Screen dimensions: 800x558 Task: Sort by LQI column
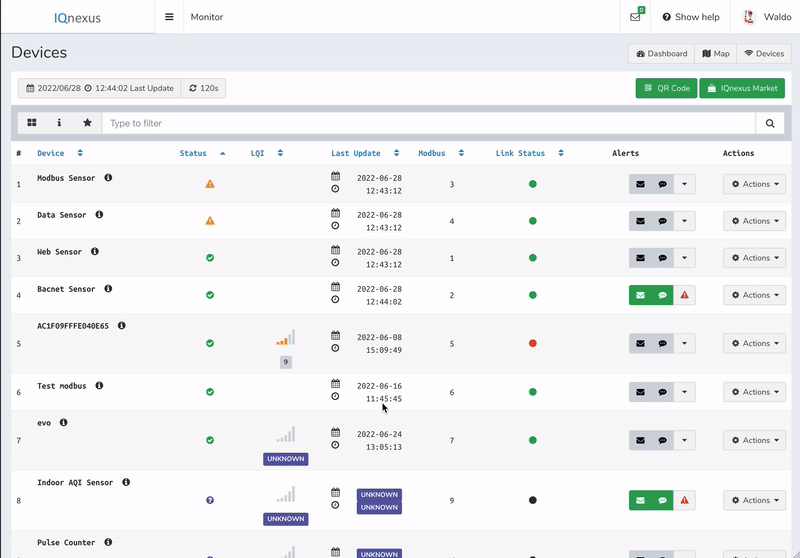click(x=266, y=153)
